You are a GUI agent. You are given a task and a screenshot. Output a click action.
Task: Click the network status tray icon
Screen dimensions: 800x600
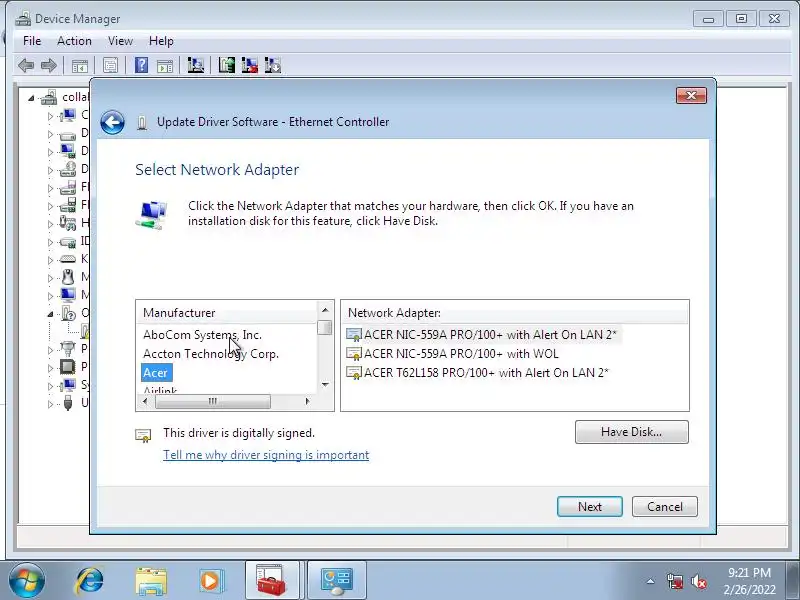(674, 581)
